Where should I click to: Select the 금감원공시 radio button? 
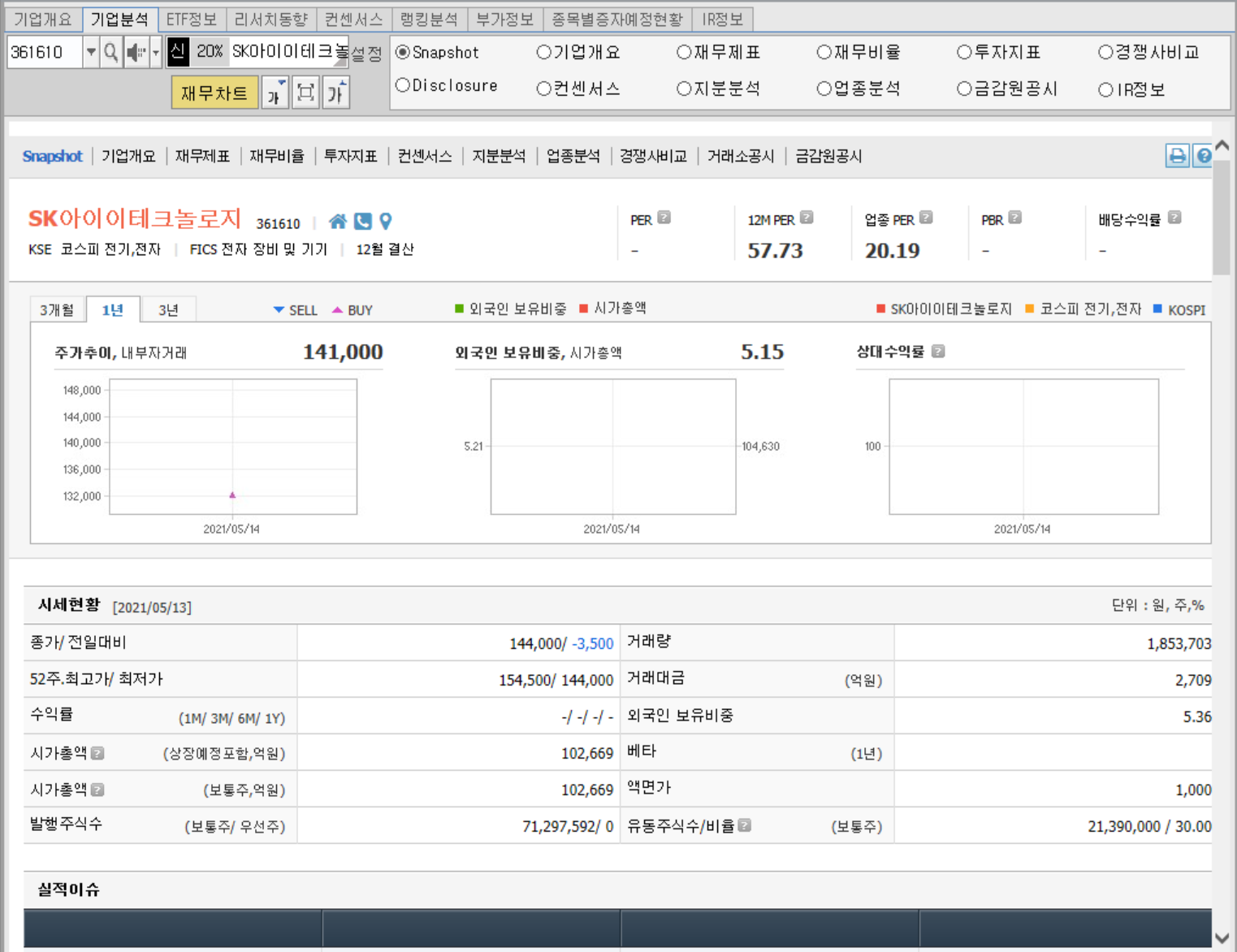964,89
